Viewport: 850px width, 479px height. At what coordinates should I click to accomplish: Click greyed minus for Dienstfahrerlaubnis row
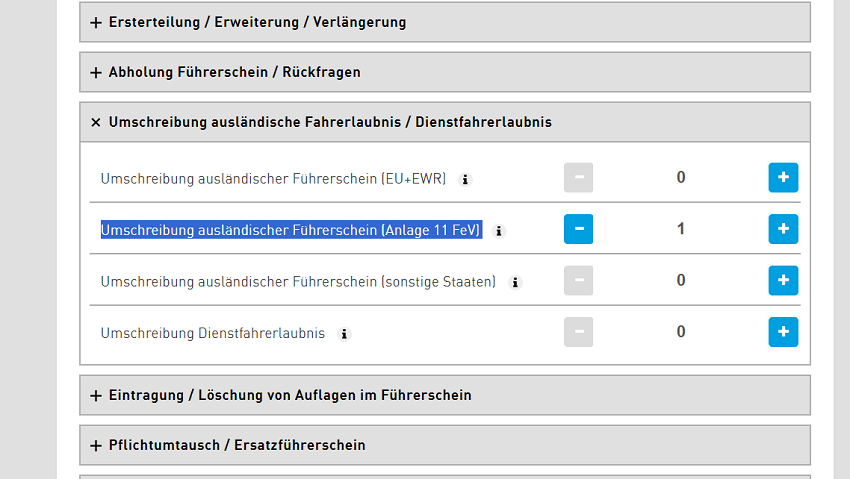click(x=578, y=332)
